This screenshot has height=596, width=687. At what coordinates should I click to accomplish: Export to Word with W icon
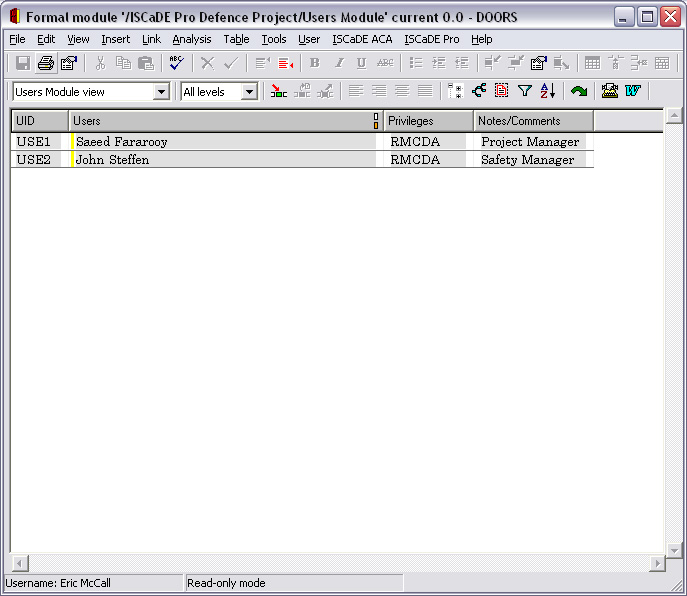tap(633, 91)
